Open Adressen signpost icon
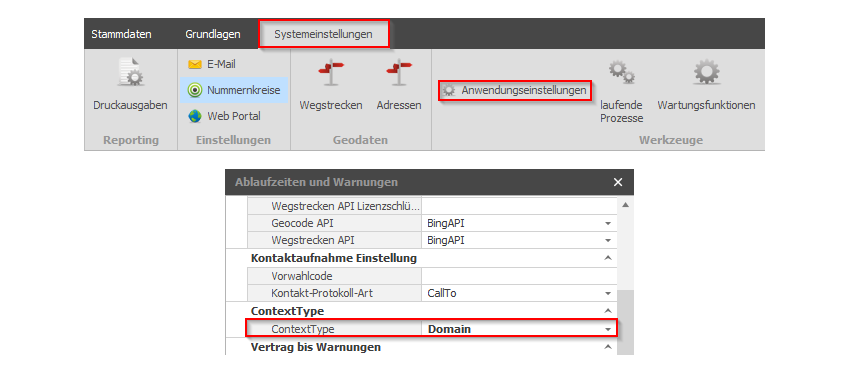This screenshot has height=385, width=850. 399,72
